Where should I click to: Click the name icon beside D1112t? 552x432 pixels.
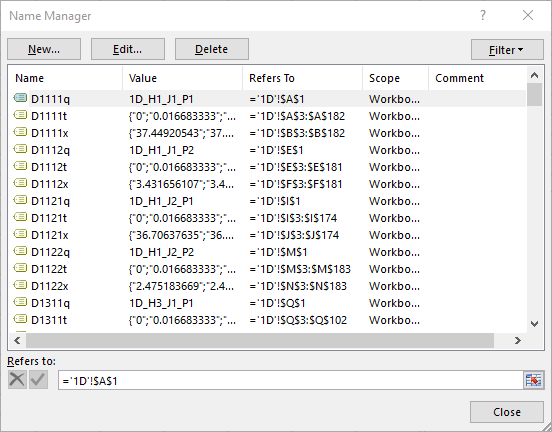[20, 166]
